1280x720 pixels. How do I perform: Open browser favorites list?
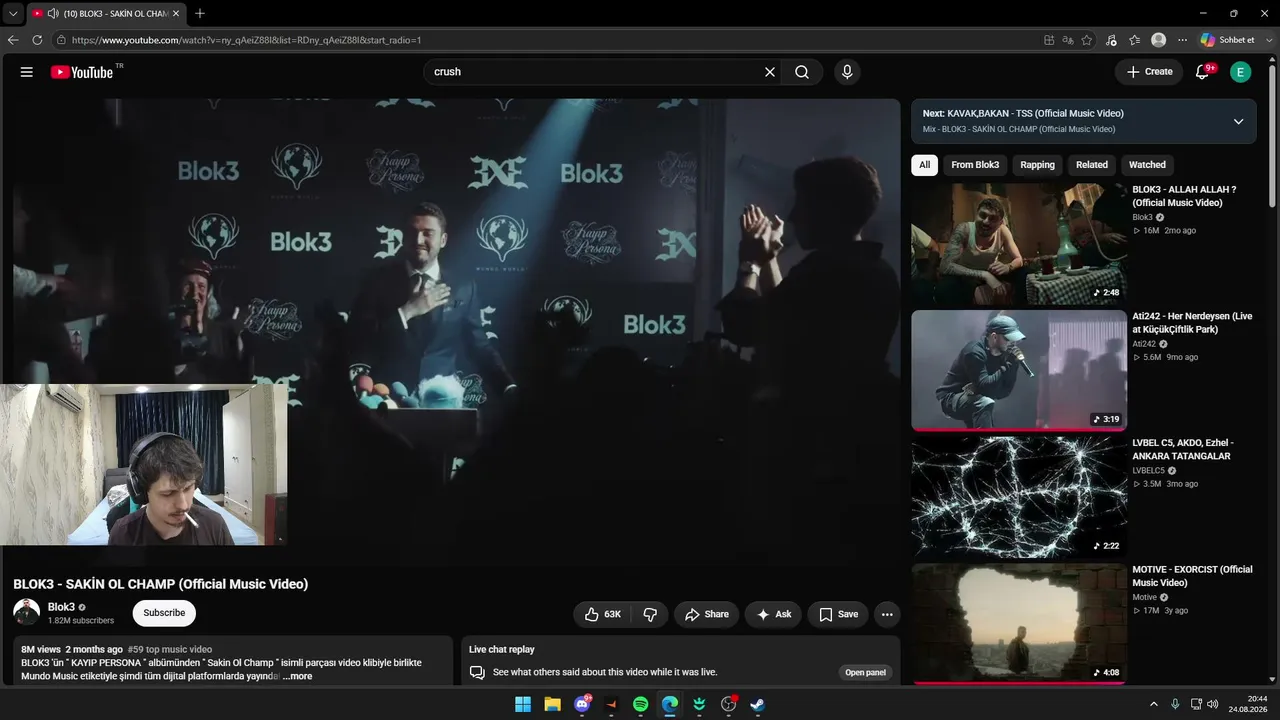click(x=1135, y=40)
